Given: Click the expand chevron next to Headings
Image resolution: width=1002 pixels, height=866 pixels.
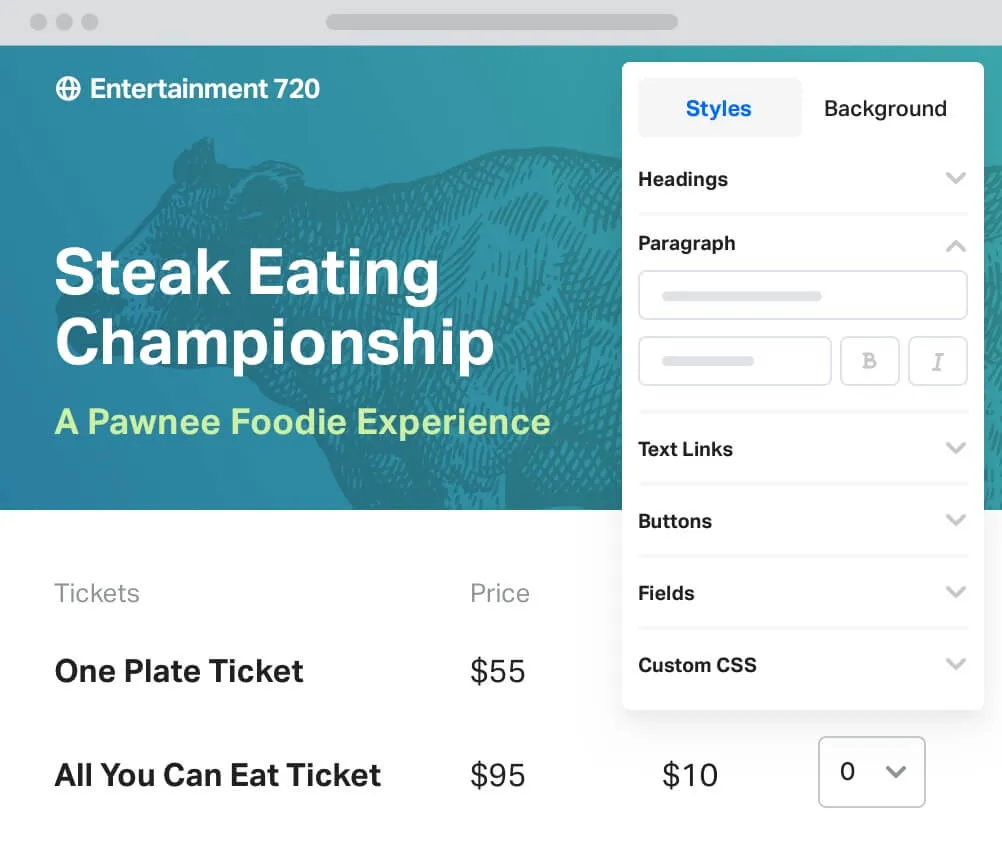Looking at the screenshot, I should [955, 179].
